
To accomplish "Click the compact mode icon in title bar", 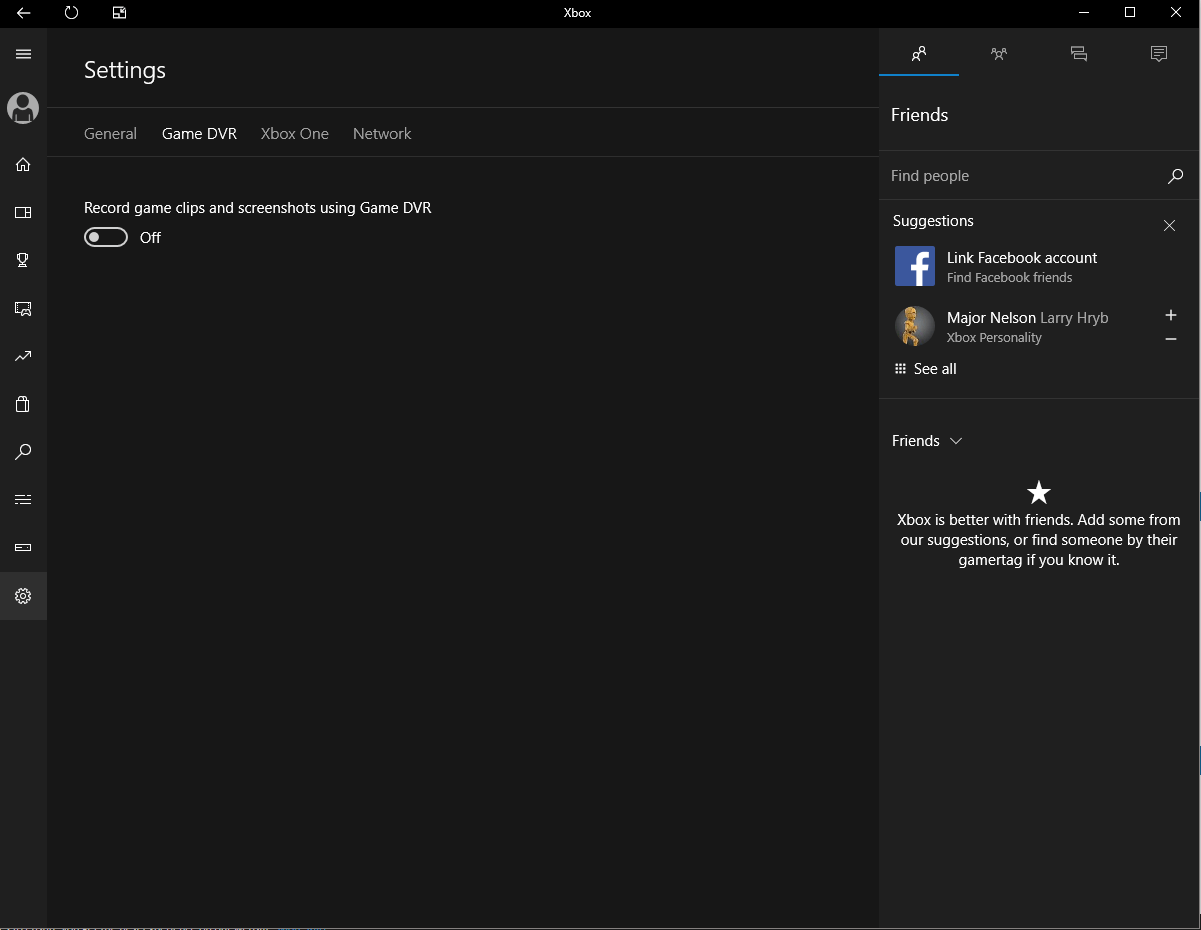I will point(120,13).
